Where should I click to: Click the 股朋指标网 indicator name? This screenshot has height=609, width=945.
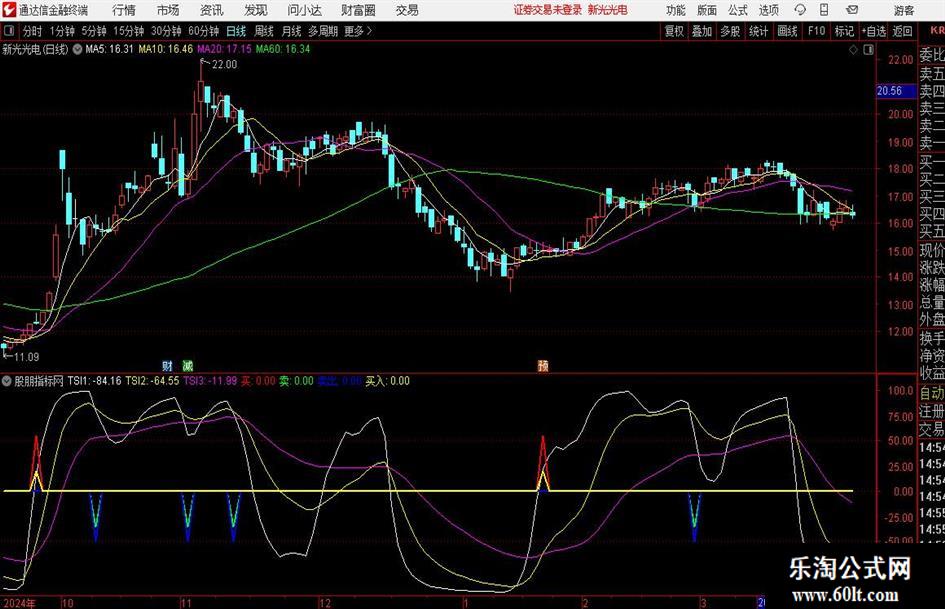coord(39,381)
